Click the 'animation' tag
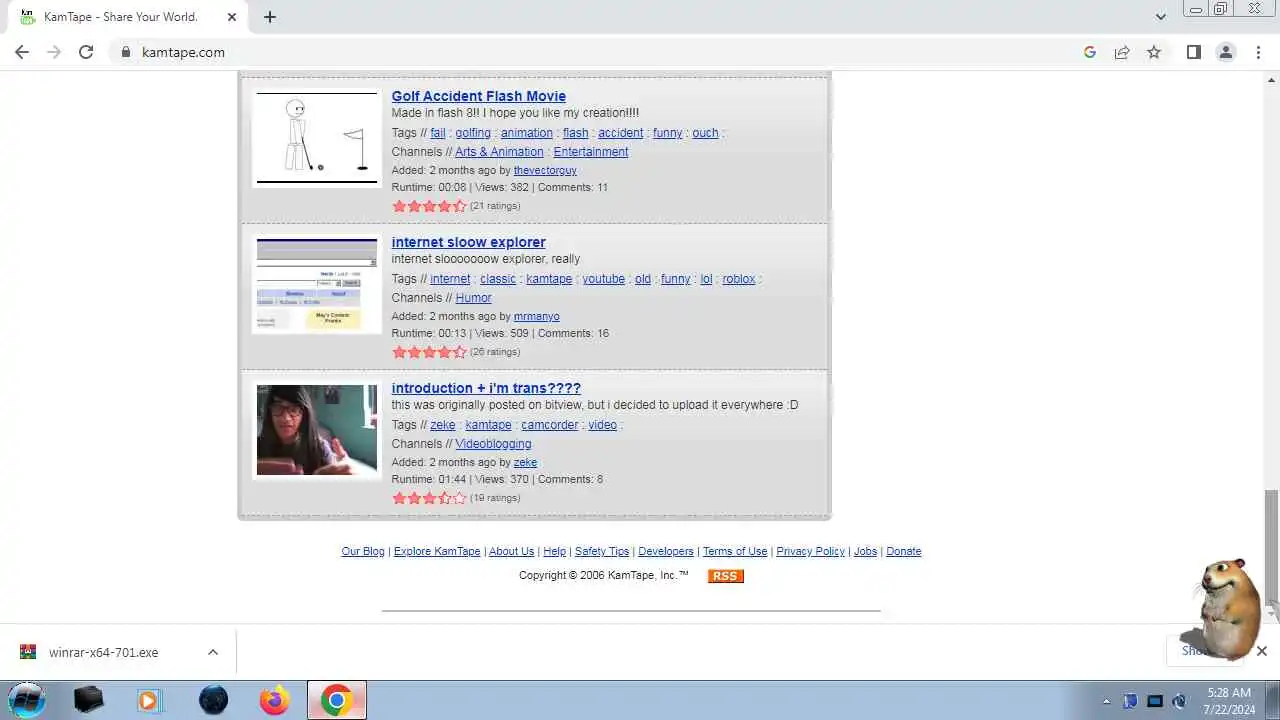 tap(527, 133)
